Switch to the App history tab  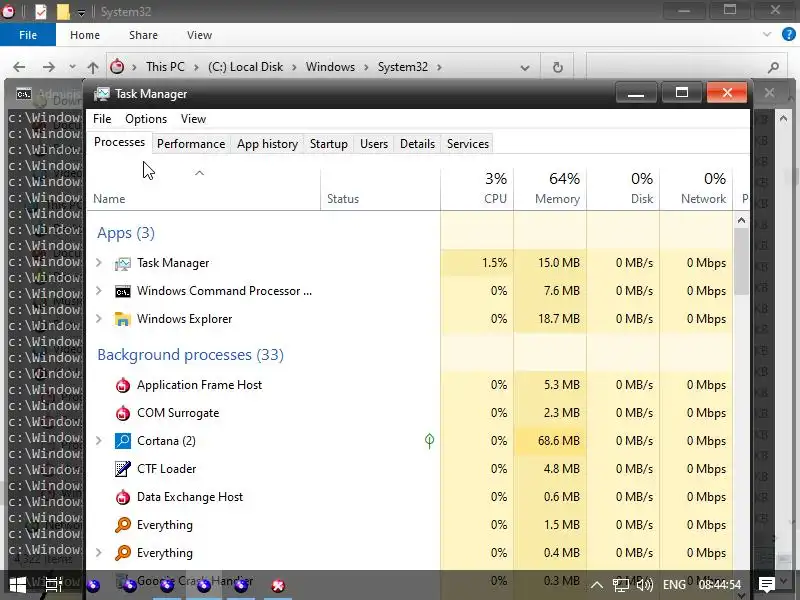(267, 144)
